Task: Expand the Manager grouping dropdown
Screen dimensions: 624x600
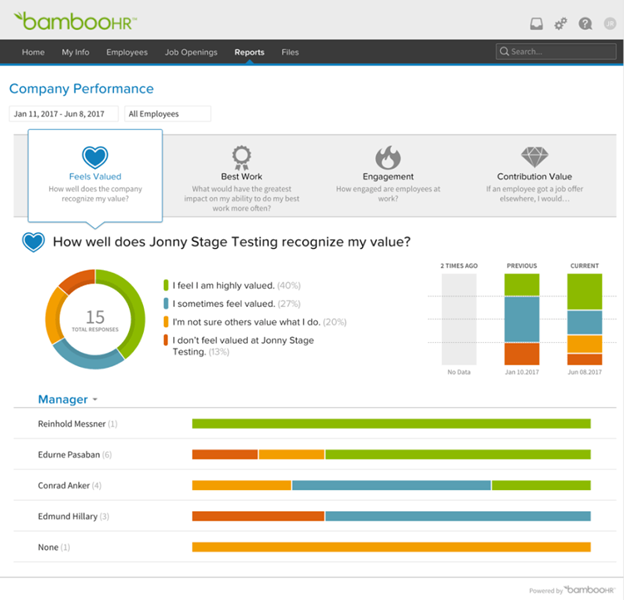Action: click(67, 399)
